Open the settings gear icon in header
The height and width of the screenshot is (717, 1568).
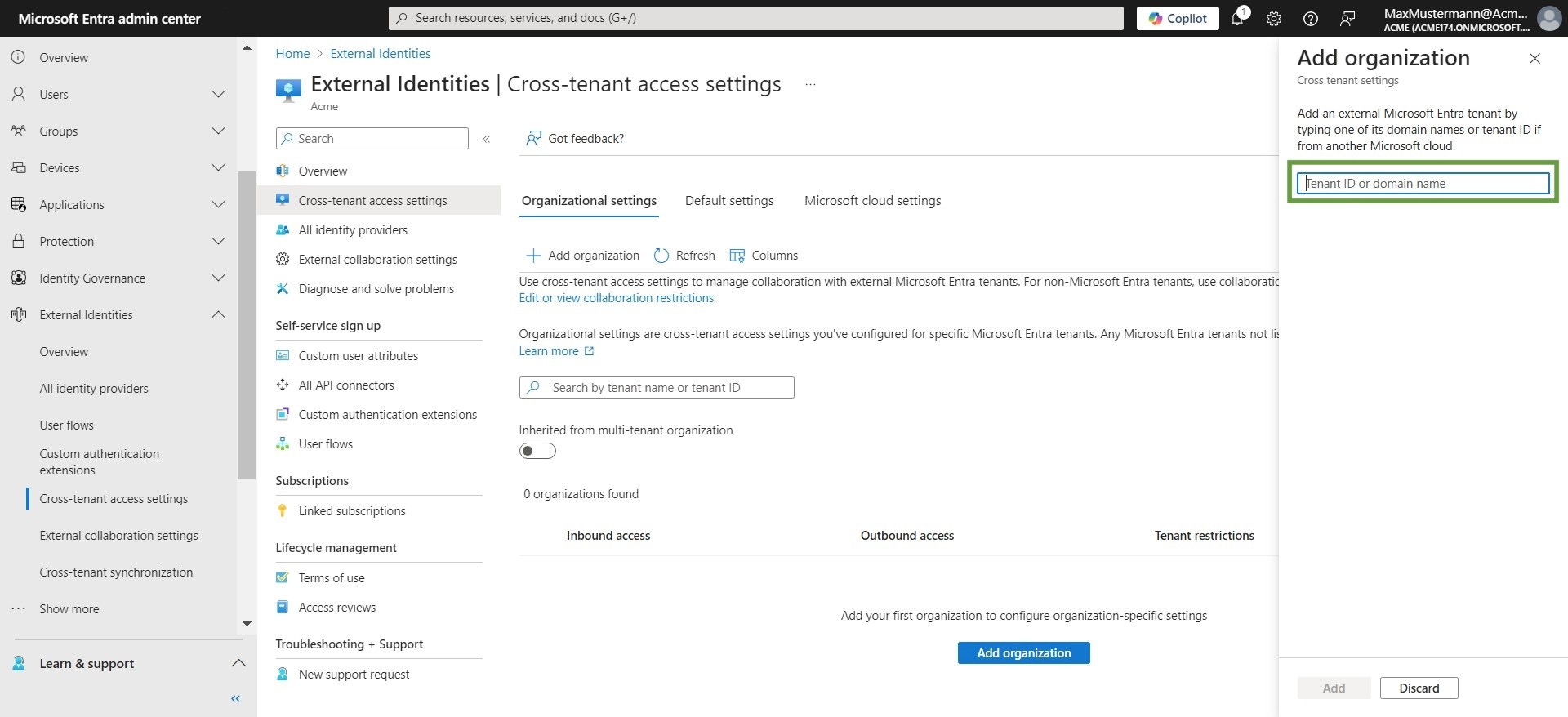click(1274, 19)
